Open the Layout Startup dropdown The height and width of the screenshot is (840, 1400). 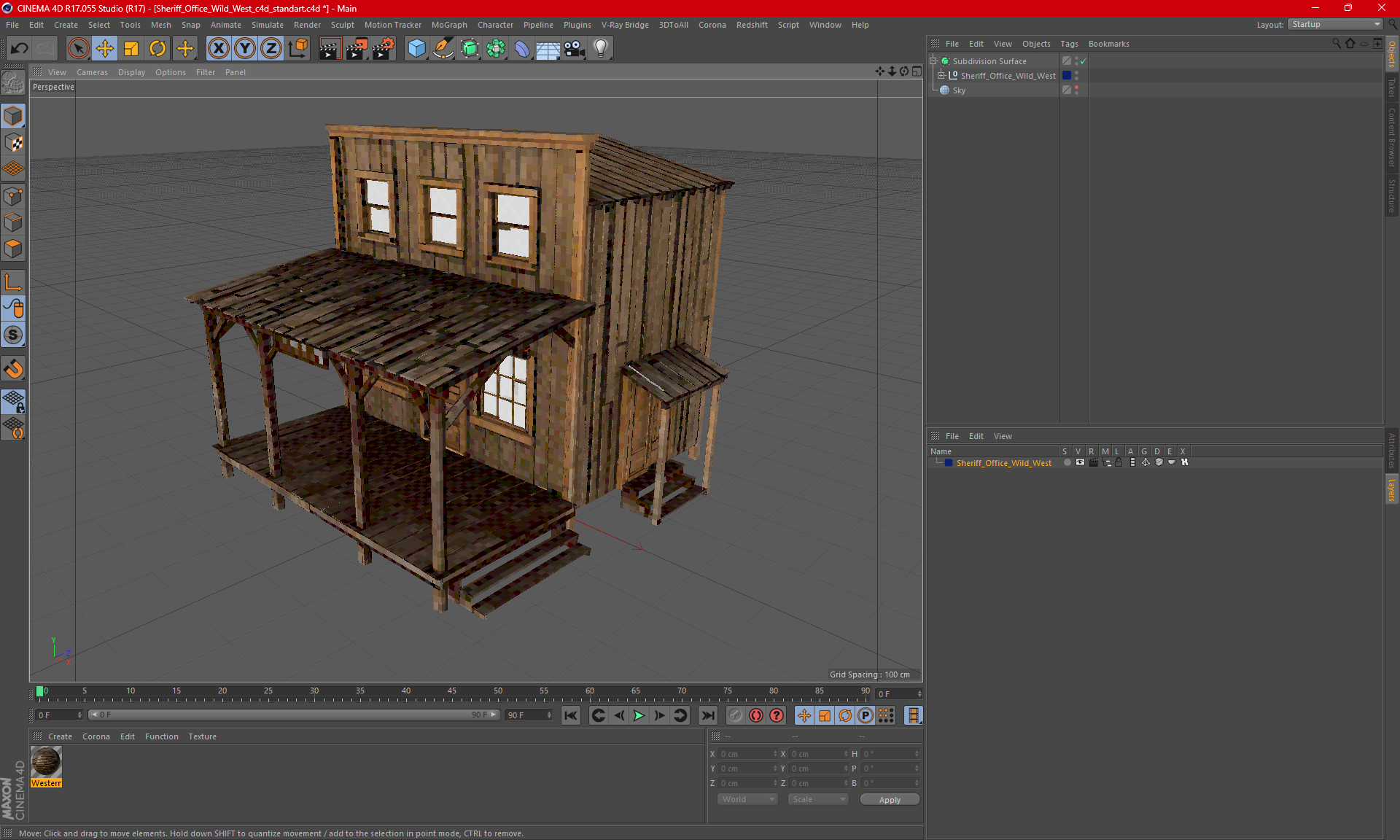pos(1335,24)
